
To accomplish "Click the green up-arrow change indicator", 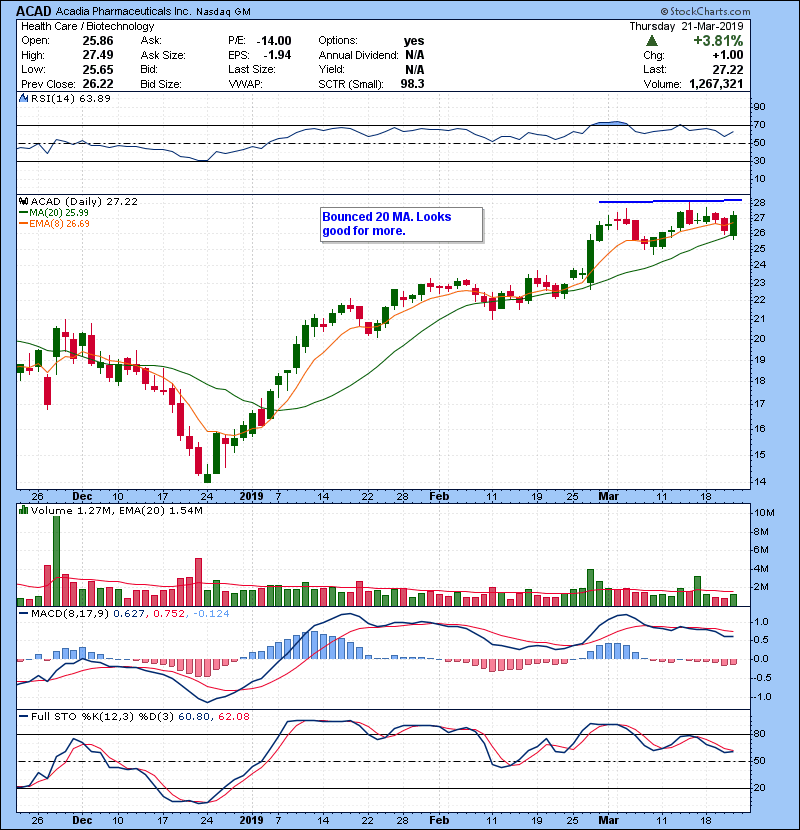I will click(x=652, y=41).
